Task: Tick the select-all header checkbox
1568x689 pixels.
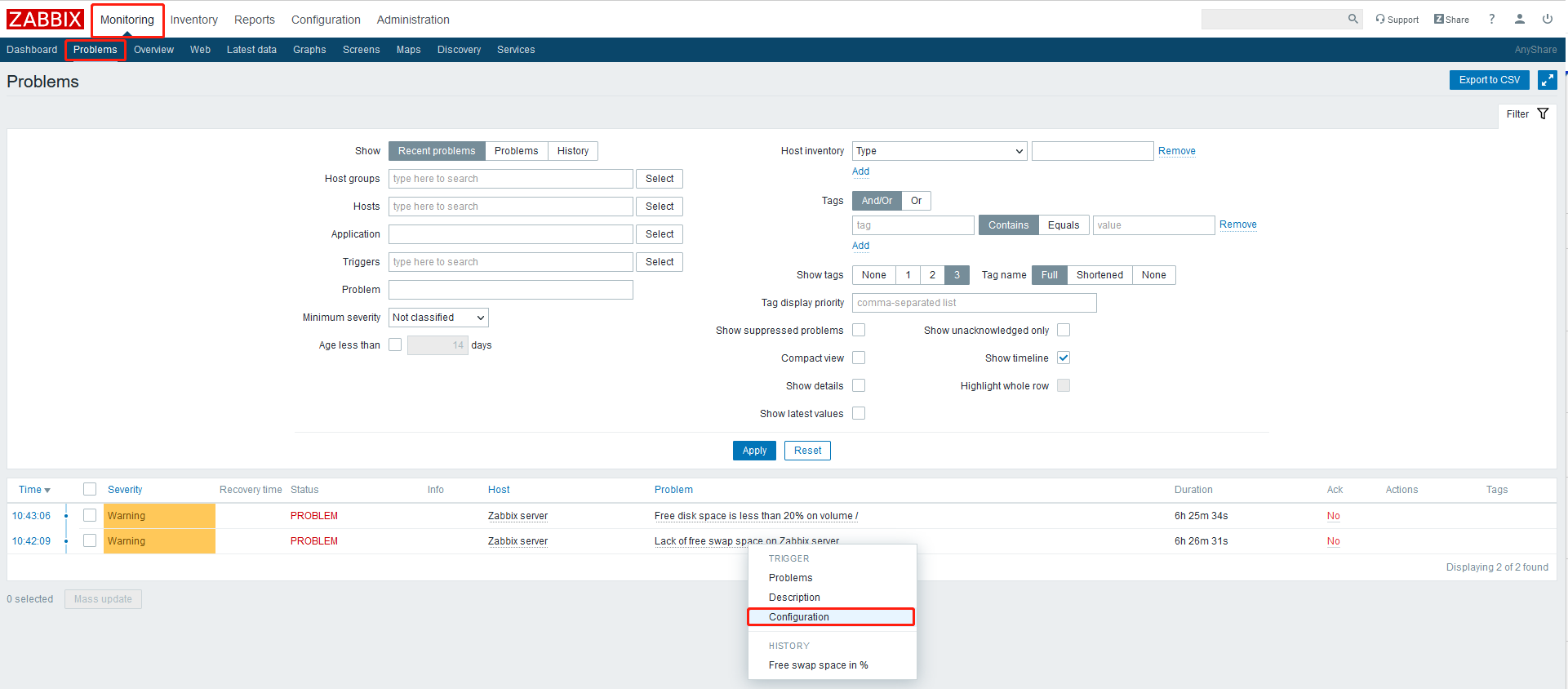Action: (x=90, y=489)
